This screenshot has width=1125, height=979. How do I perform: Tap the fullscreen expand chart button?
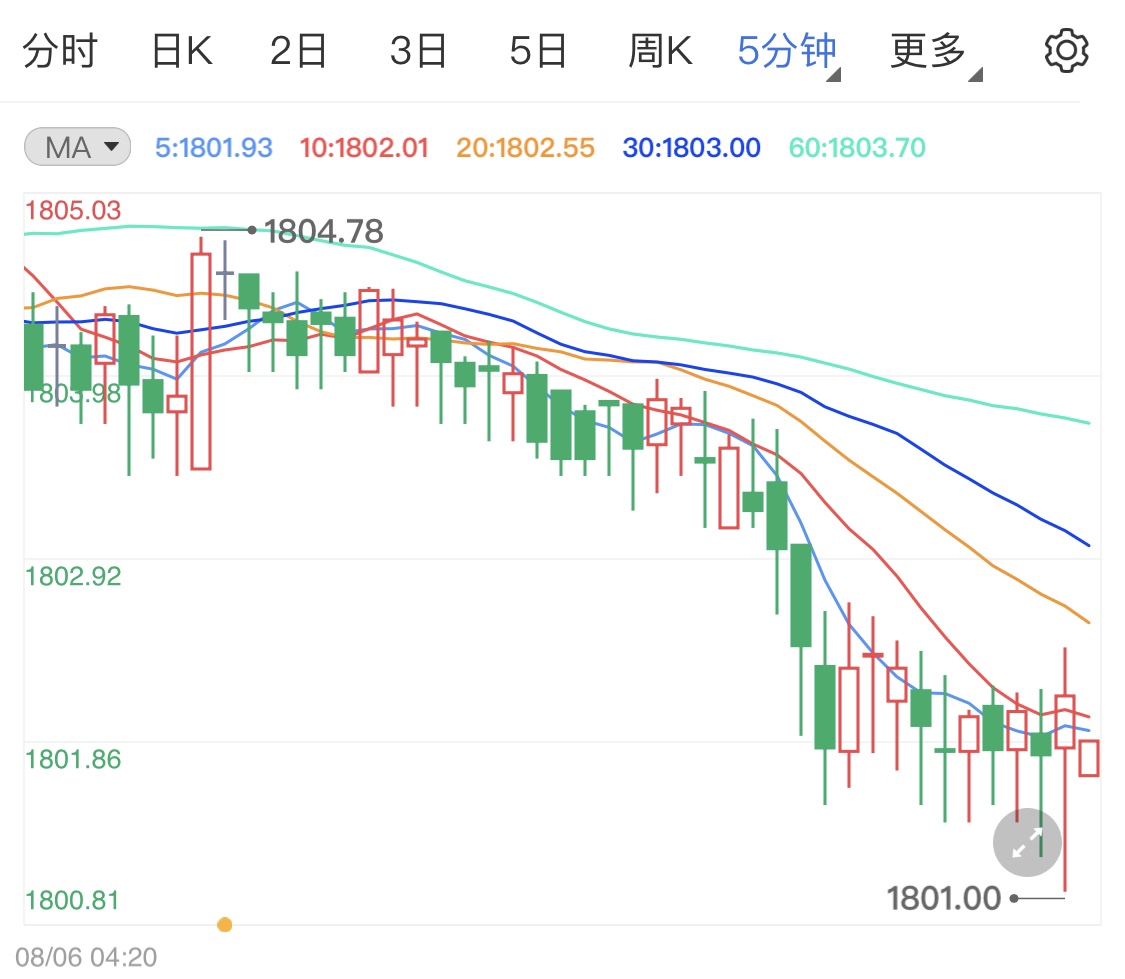point(1027,842)
